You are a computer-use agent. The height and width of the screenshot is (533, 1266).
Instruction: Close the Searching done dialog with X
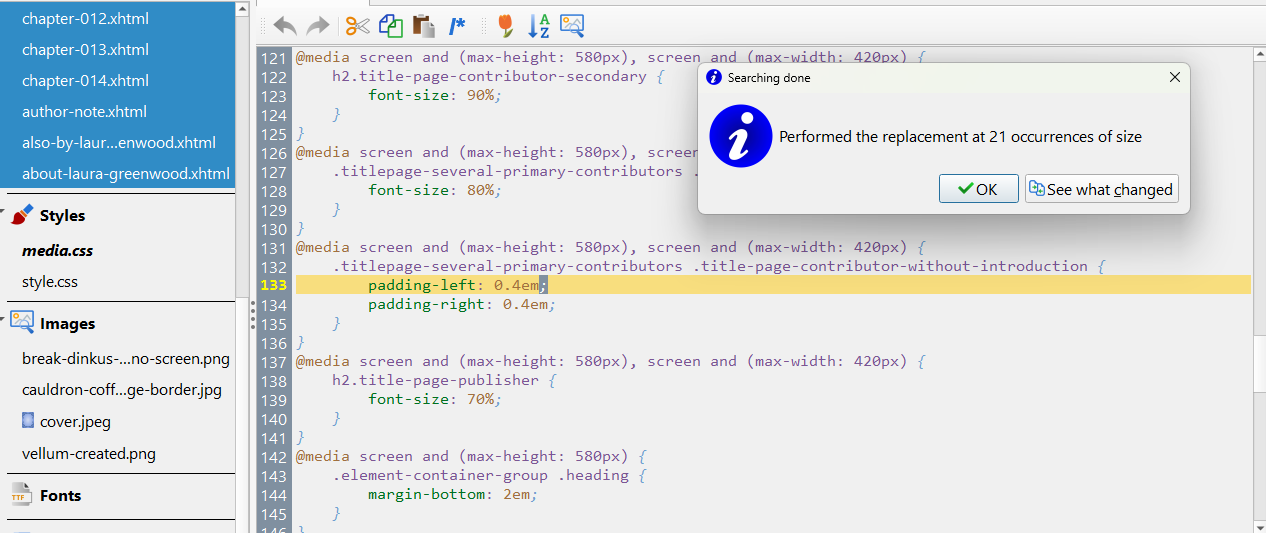coord(1175,77)
